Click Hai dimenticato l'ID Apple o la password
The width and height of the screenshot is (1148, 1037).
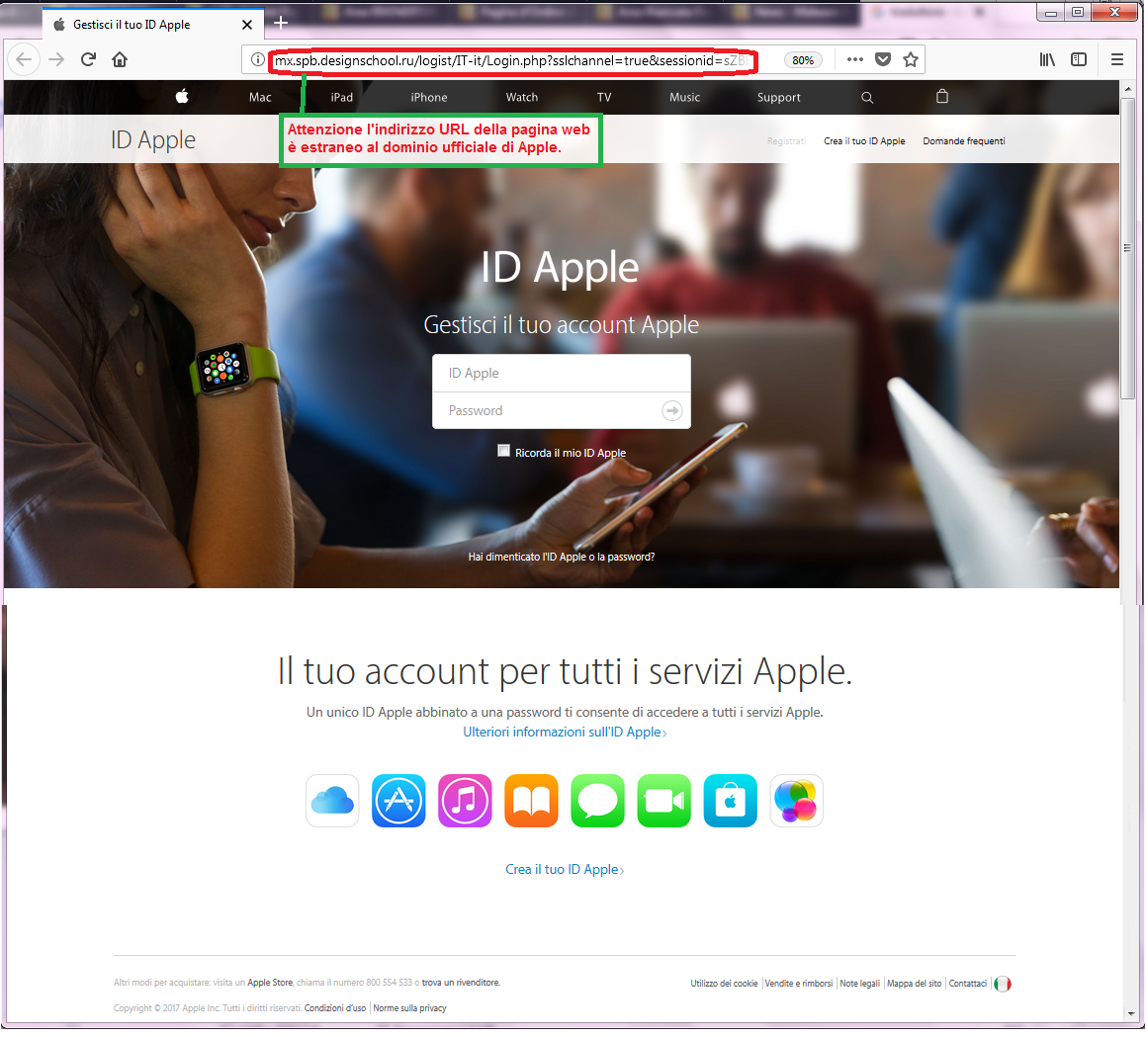pyautogui.click(x=563, y=558)
